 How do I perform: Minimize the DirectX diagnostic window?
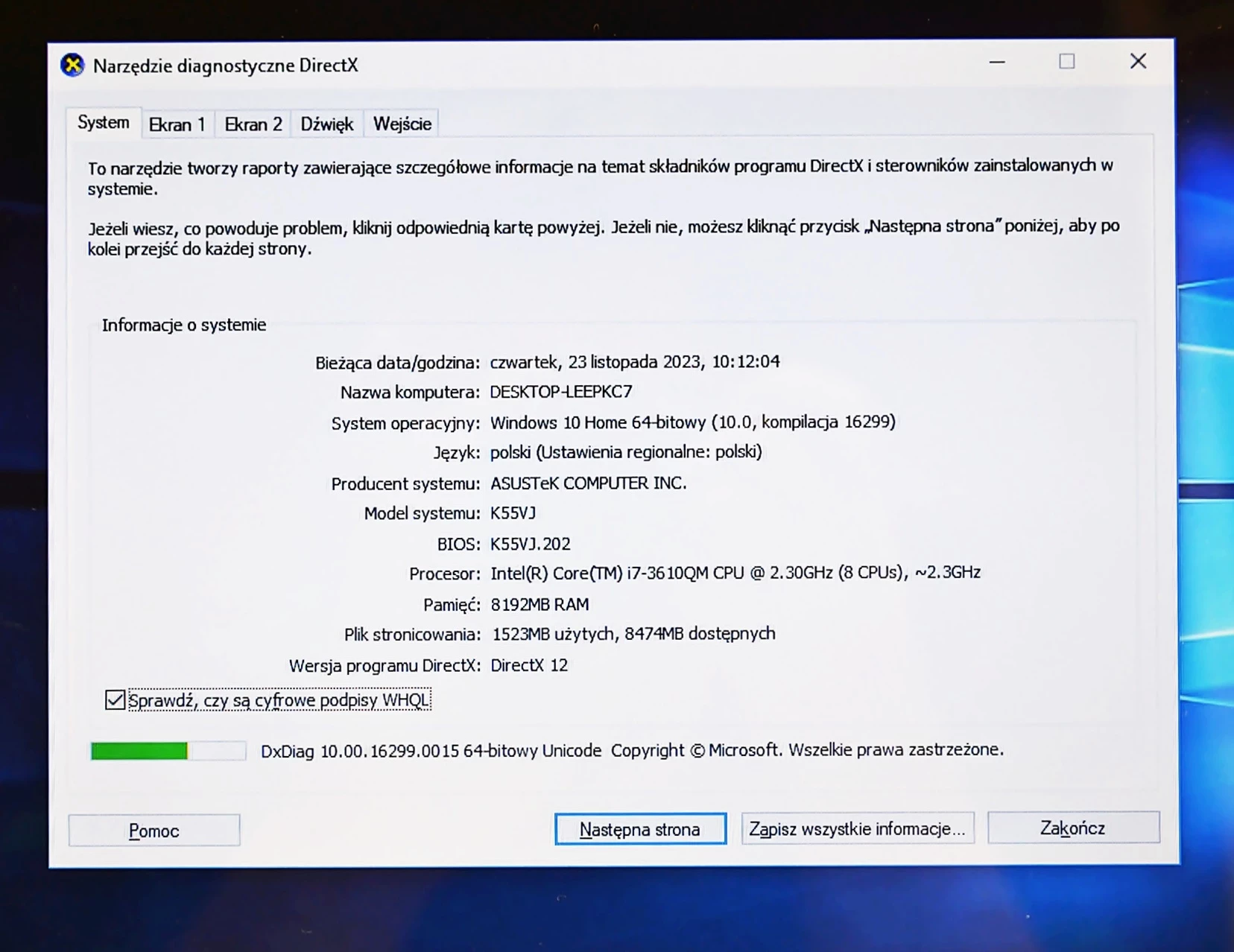997,63
